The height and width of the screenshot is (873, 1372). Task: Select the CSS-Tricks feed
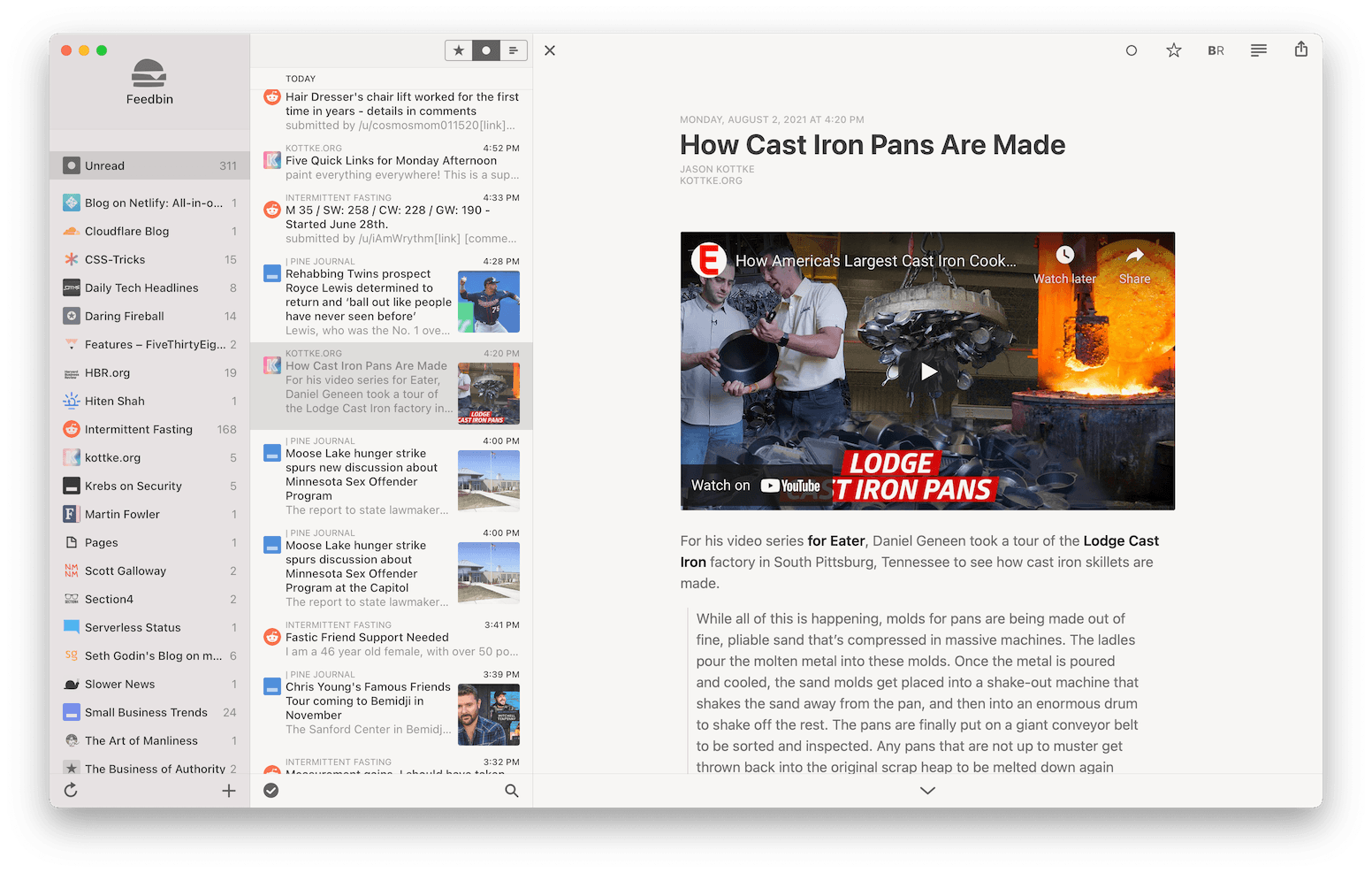point(149,259)
